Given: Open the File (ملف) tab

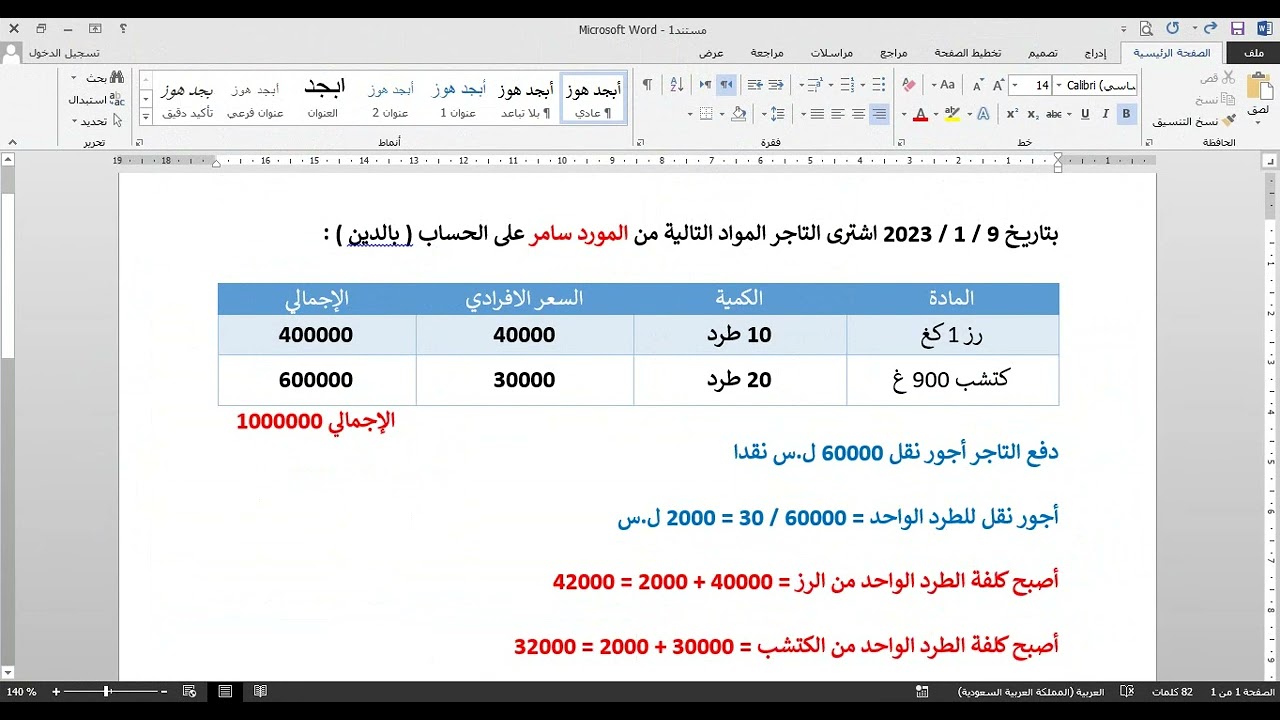Looking at the screenshot, I should pos(1253,53).
